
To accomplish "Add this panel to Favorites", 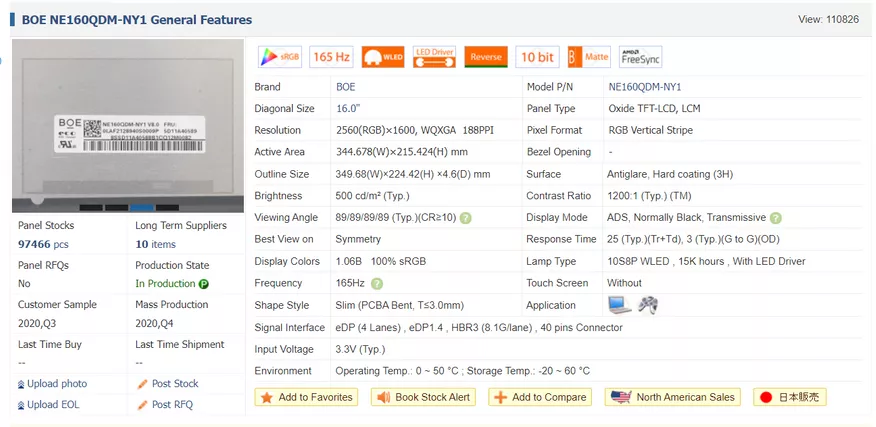I will 307,397.
